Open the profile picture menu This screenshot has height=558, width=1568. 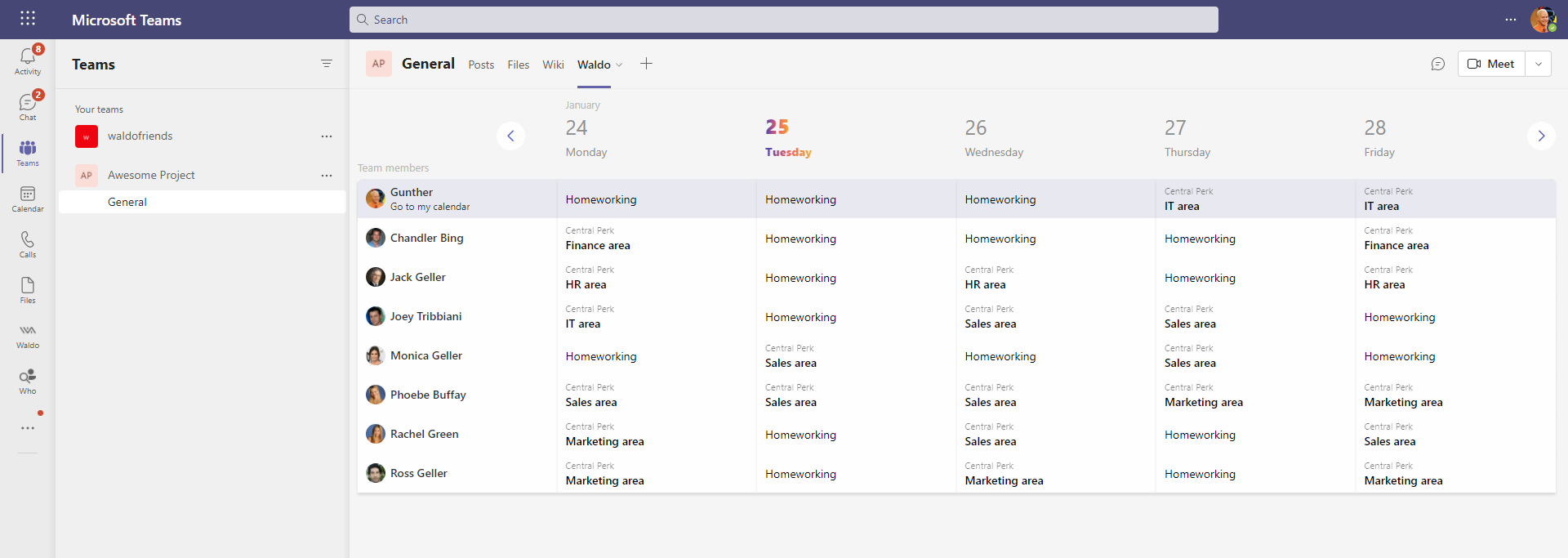click(x=1543, y=20)
